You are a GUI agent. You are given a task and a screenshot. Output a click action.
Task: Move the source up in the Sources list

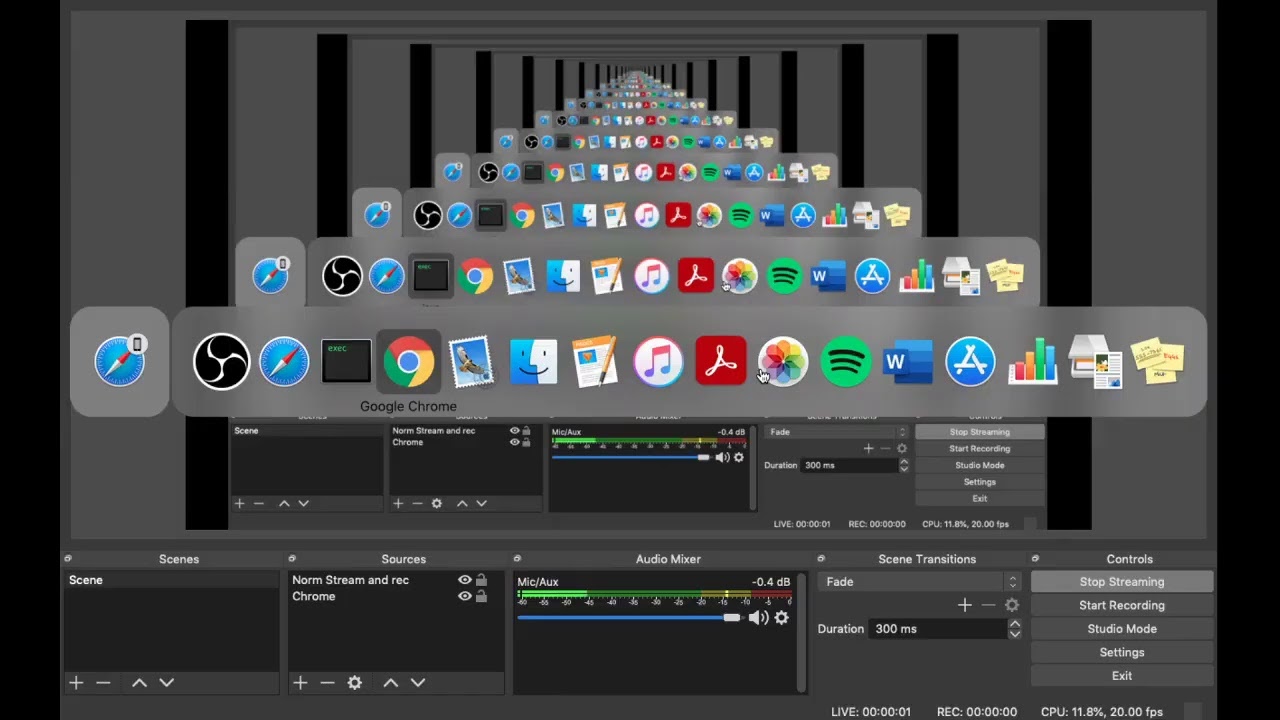point(390,682)
